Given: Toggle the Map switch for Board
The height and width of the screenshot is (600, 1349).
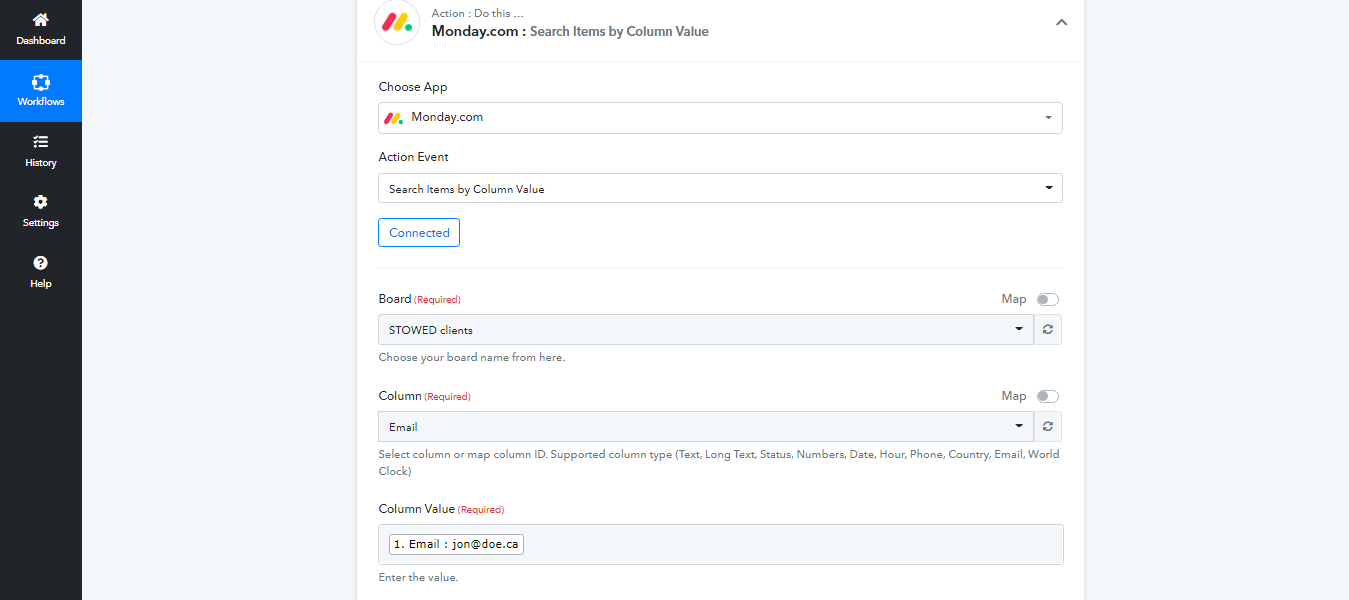Looking at the screenshot, I should 1047,299.
